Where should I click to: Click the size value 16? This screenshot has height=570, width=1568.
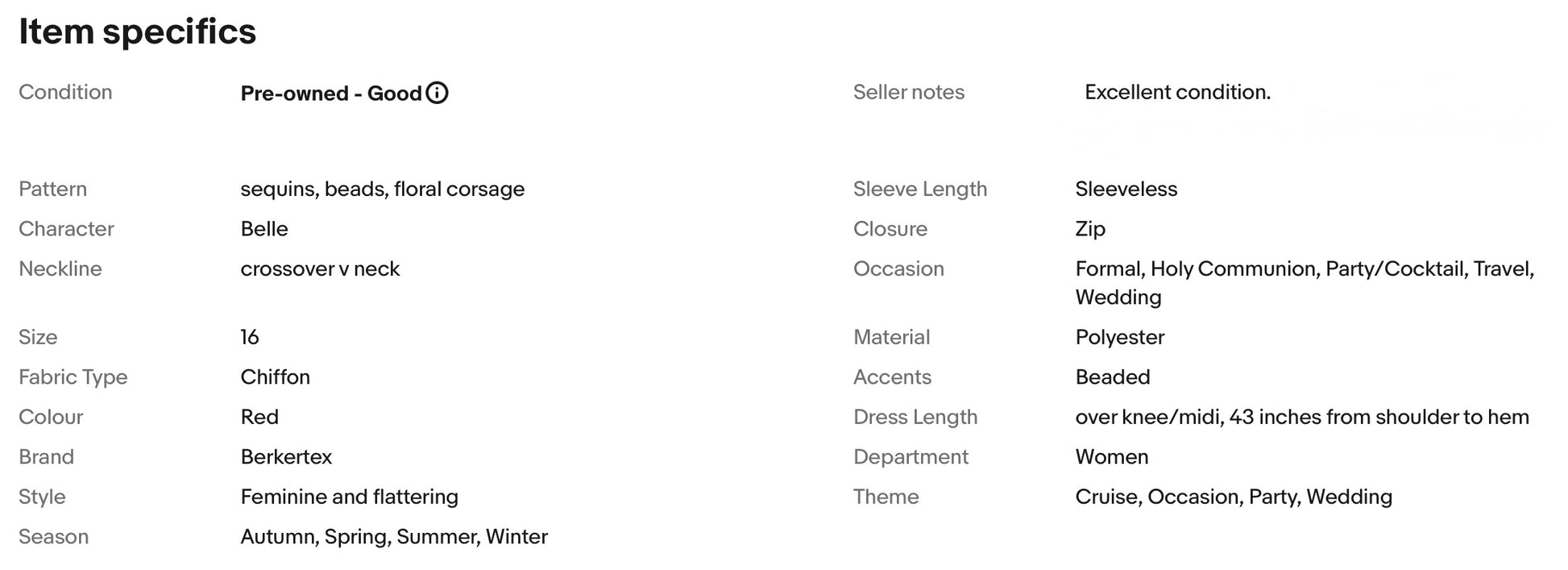point(250,337)
